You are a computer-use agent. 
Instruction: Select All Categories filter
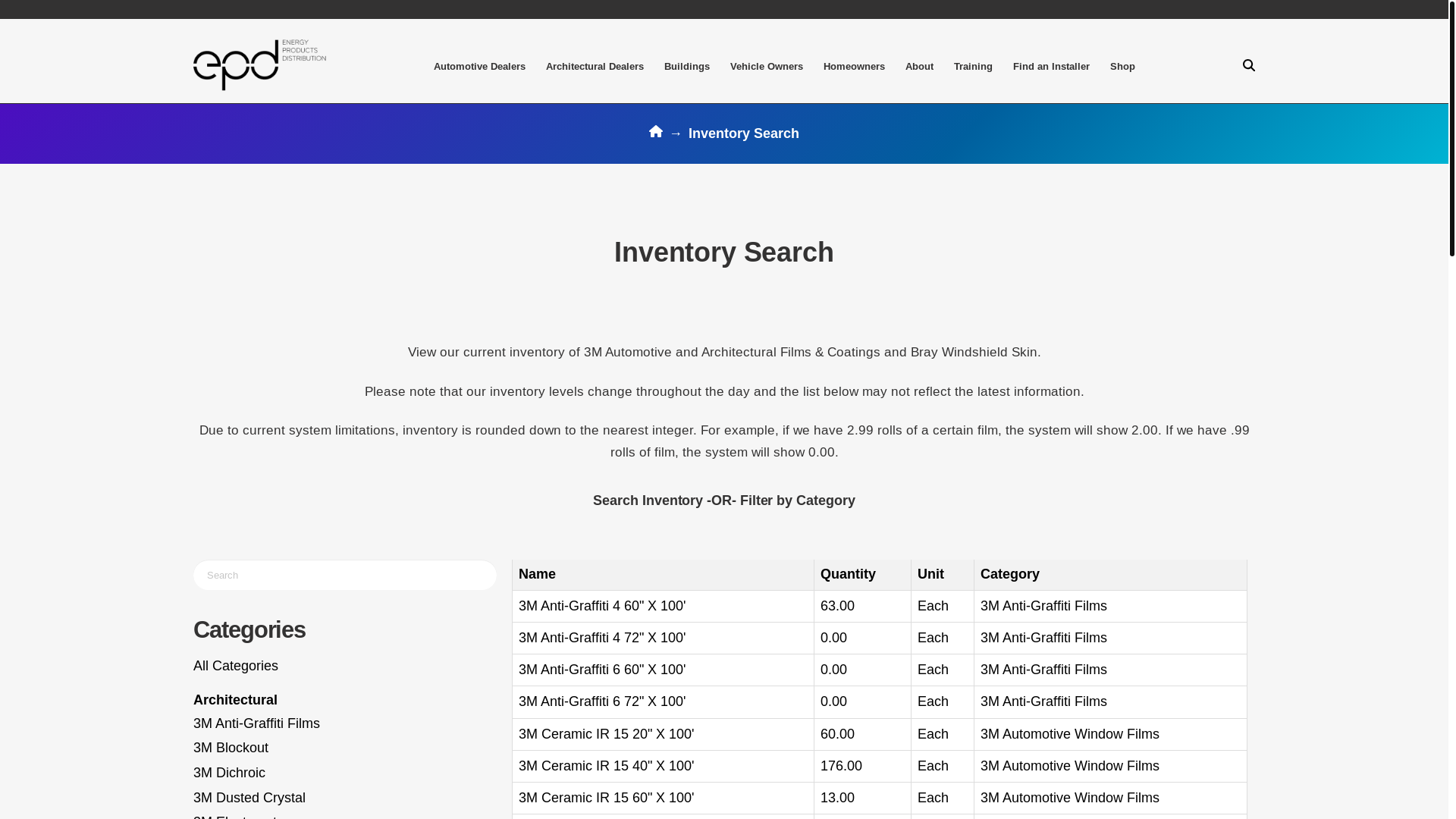tap(236, 666)
